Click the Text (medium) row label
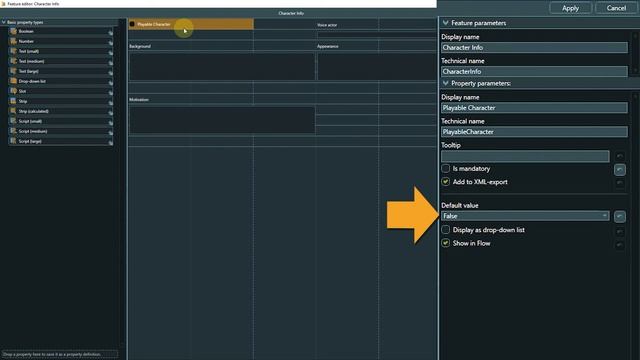 click(x=31, y=61)
